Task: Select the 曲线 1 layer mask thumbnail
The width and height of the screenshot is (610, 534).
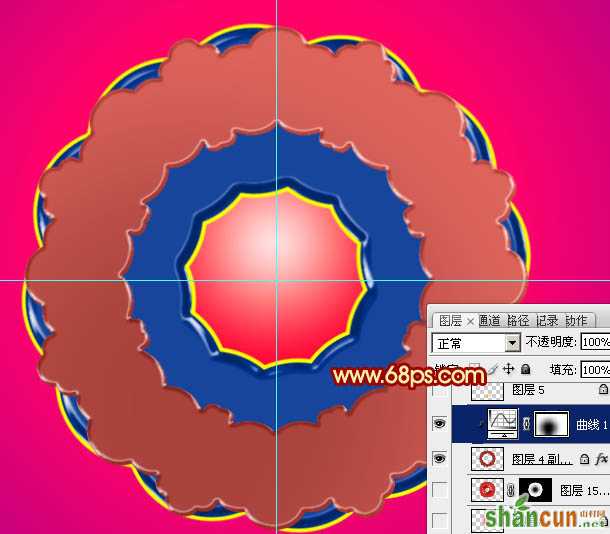Action: tap(551, 424)
